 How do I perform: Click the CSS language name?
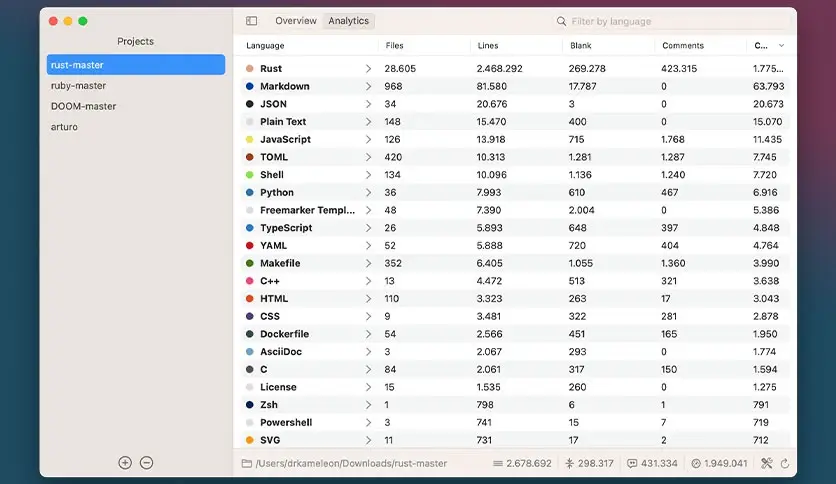tap(270, 317)
